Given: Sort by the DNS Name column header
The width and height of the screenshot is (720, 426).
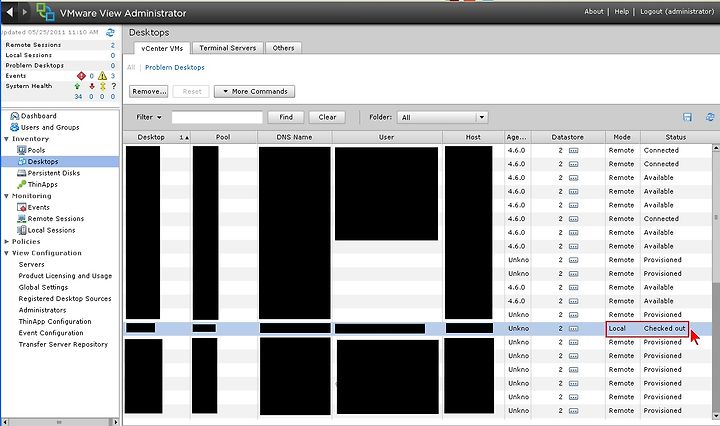Looking at the screenshot, I should [x=294, y=137].
